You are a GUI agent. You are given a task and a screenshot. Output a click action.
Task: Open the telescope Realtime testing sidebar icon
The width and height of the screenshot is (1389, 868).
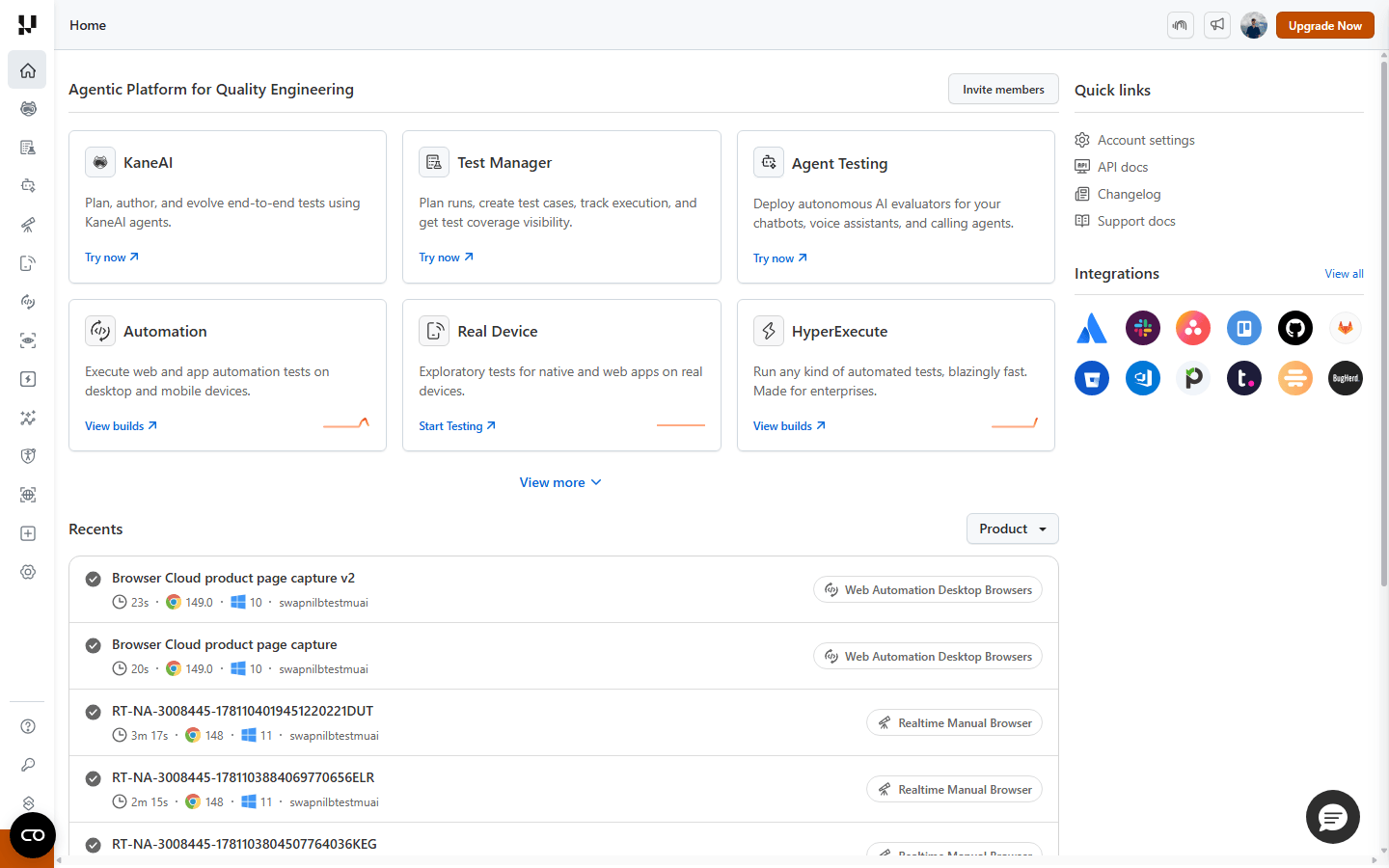click(x=28, y=225)
